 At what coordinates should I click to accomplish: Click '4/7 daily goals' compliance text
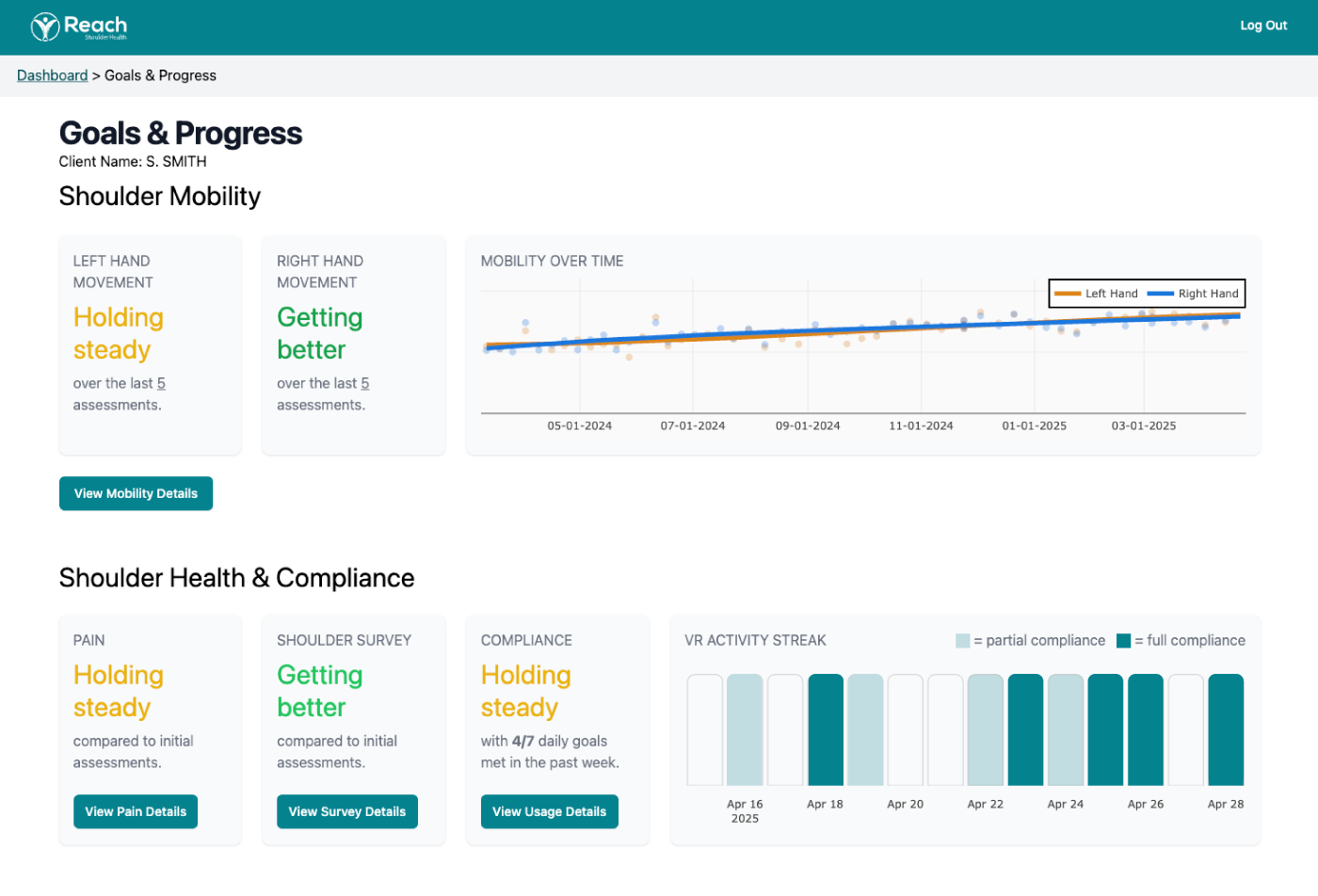pyautogui.click(x=559, y=742)
